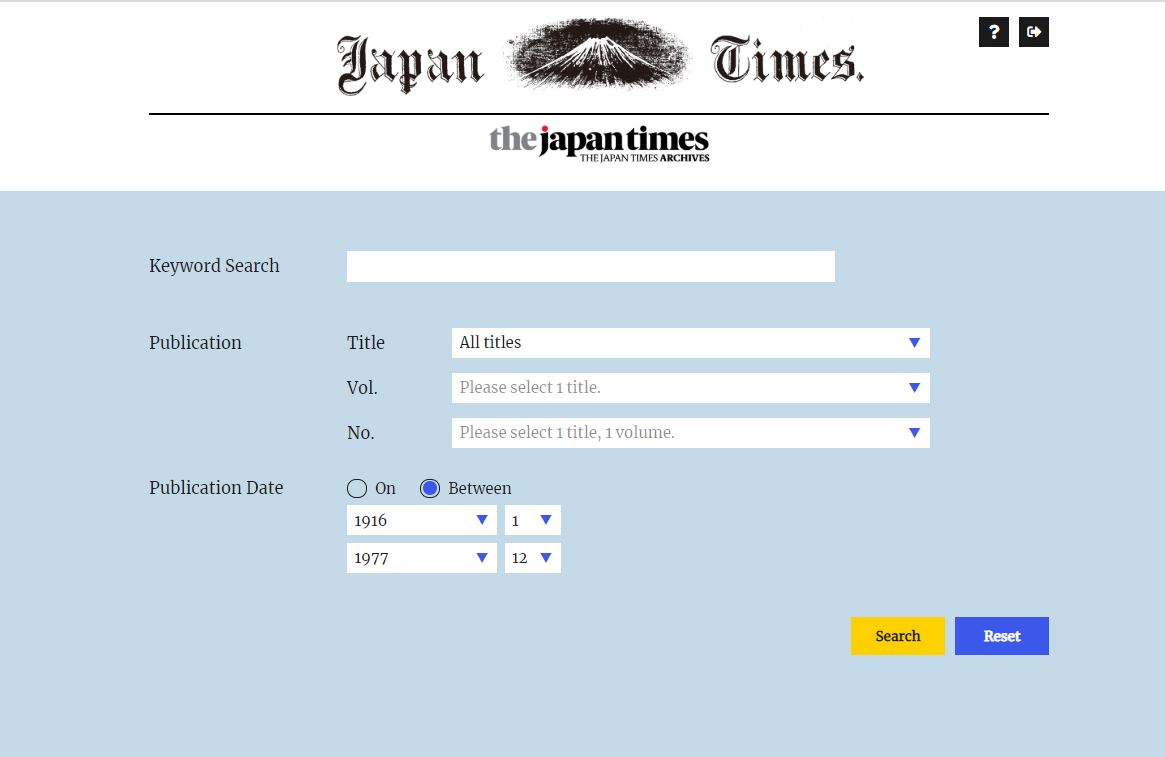Focus the Keyword Search text field
1165x757 pixels.
tap(591, 267)
